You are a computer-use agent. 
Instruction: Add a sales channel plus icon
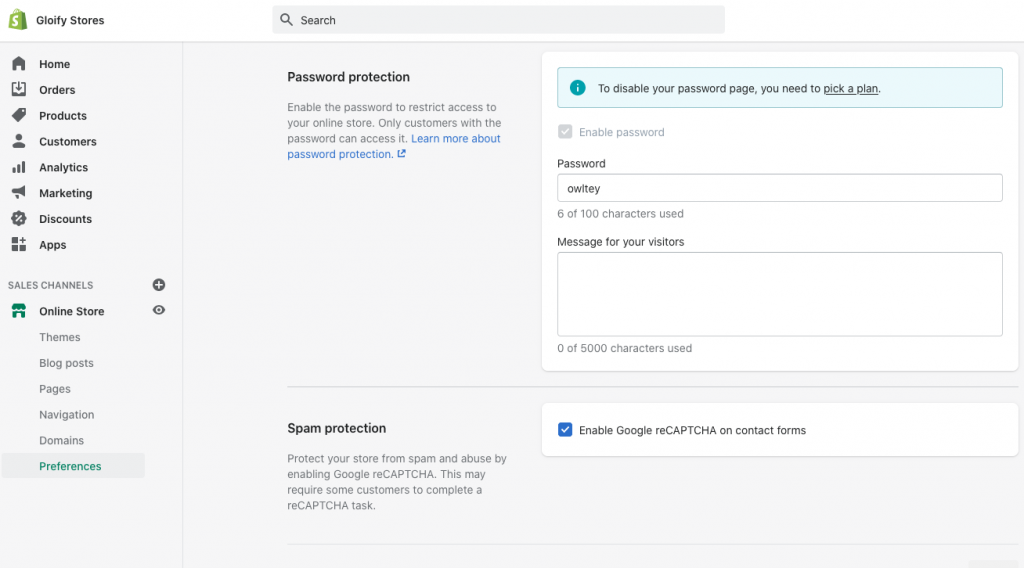point(159,285)
